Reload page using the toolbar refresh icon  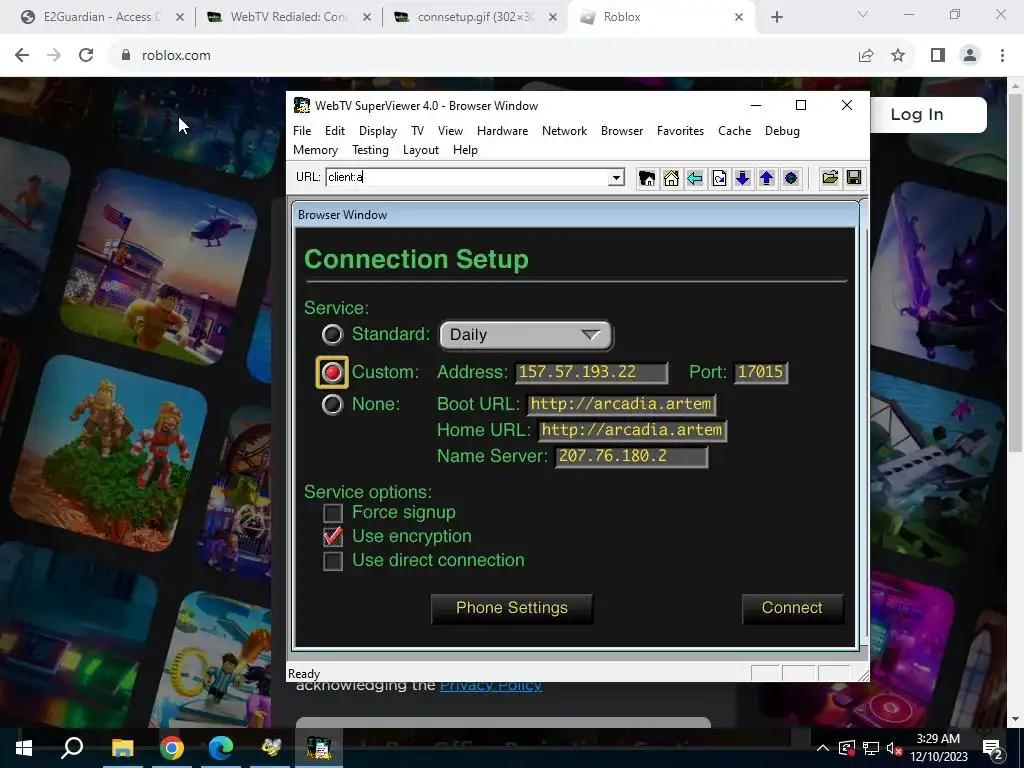tap(719, 178)
